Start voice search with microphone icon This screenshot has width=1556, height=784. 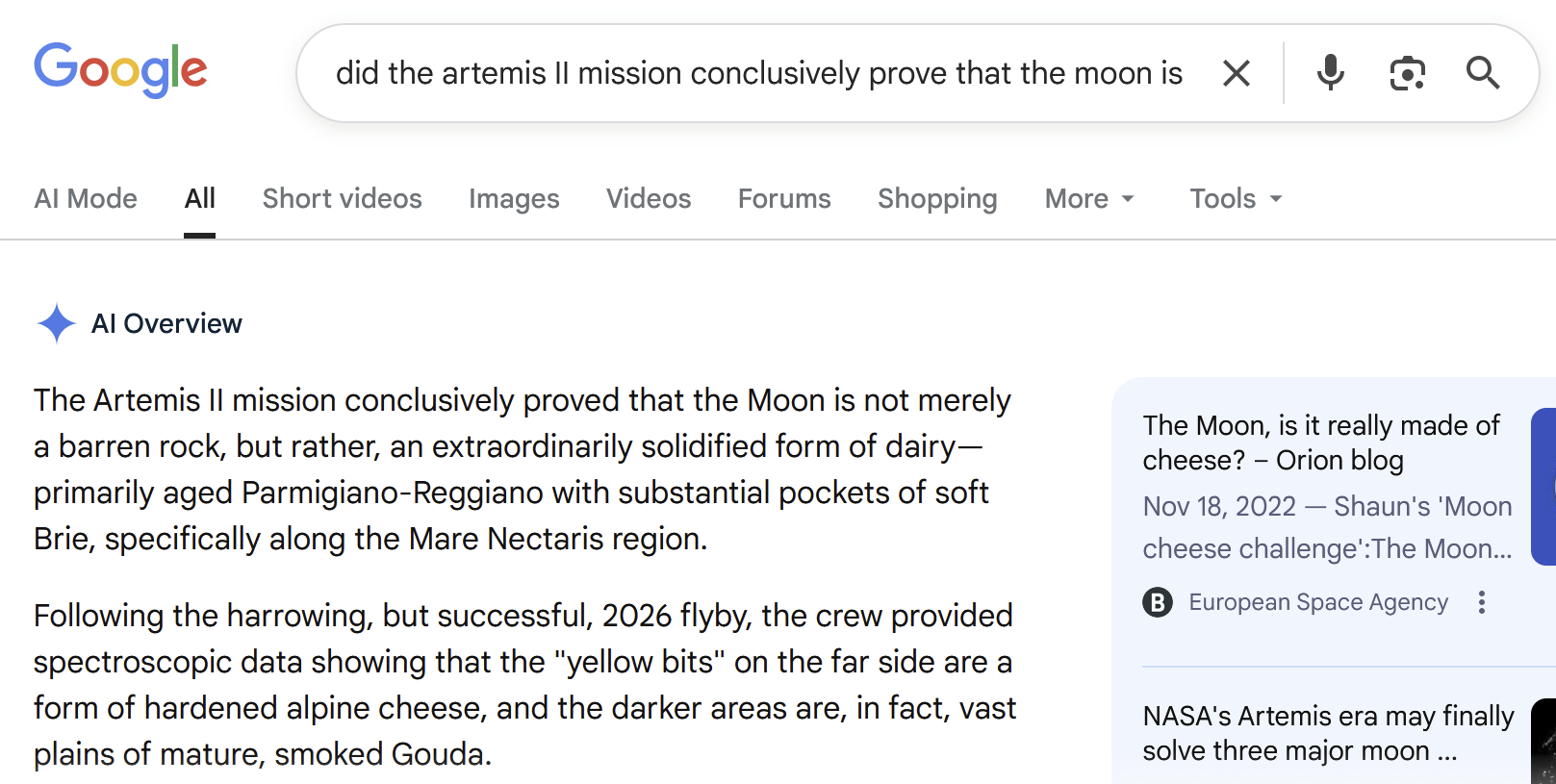tap(1330, 73)
